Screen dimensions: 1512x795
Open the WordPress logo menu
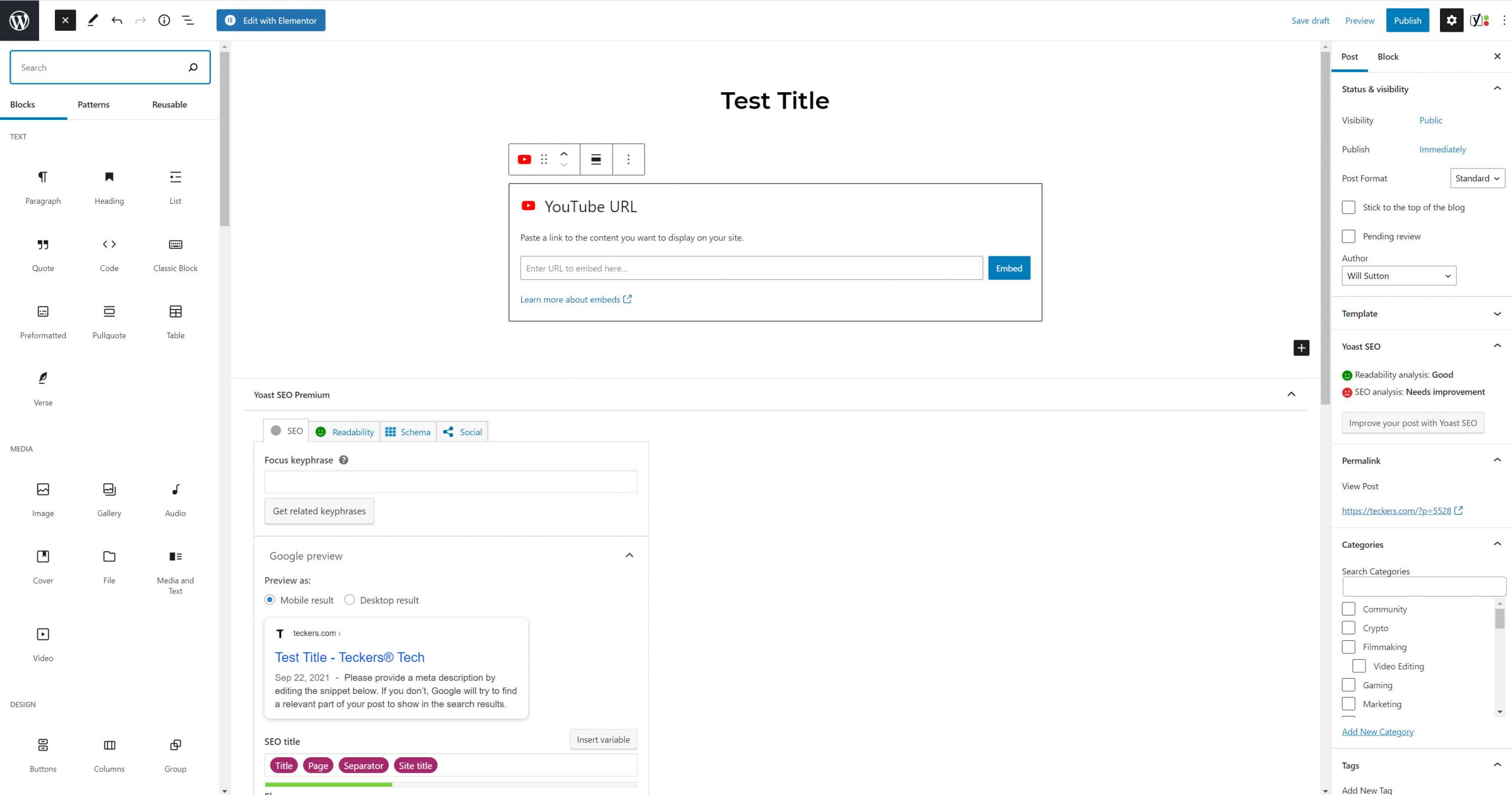(x=19, y=20)
